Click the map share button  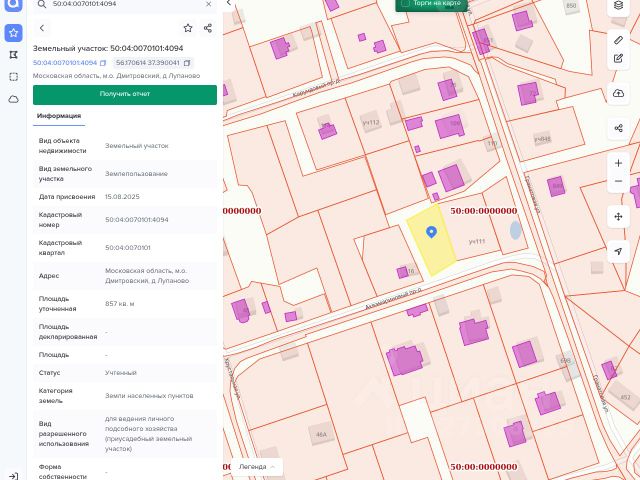(x=618, y=128)
